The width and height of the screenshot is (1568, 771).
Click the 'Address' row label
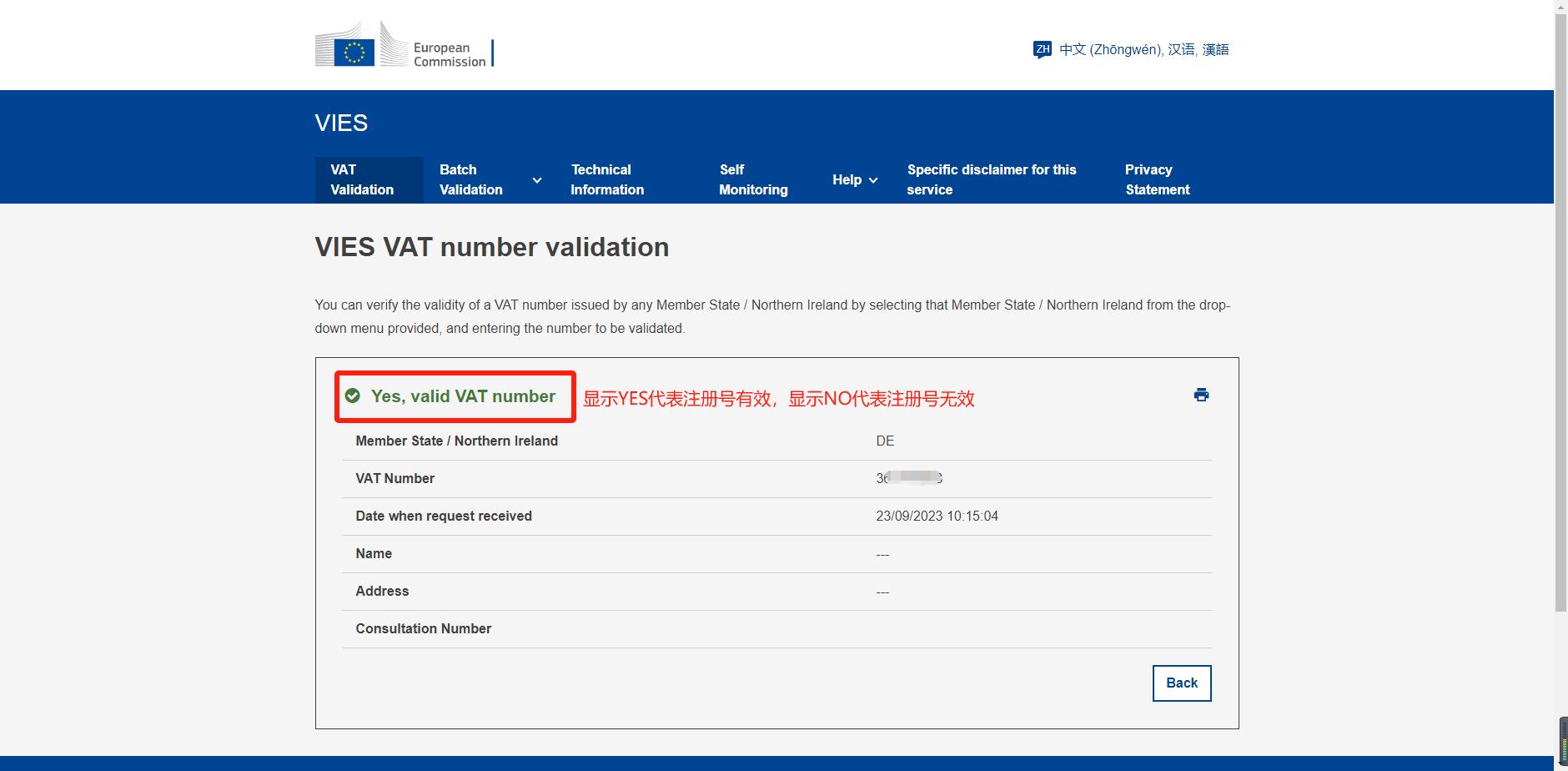click(382, 591)
